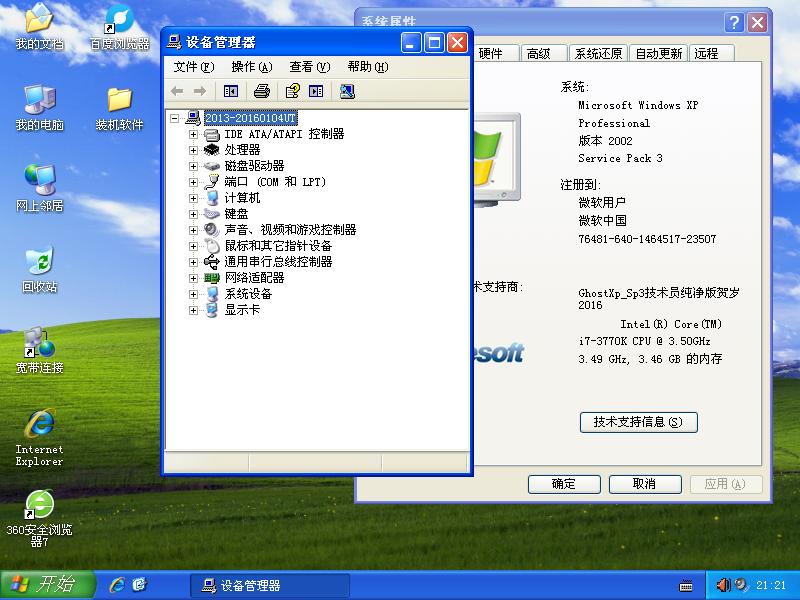Collapse the 2013-20160104UT root node
The height and width of the screenshot is (600, 800).
coord(174,118)
